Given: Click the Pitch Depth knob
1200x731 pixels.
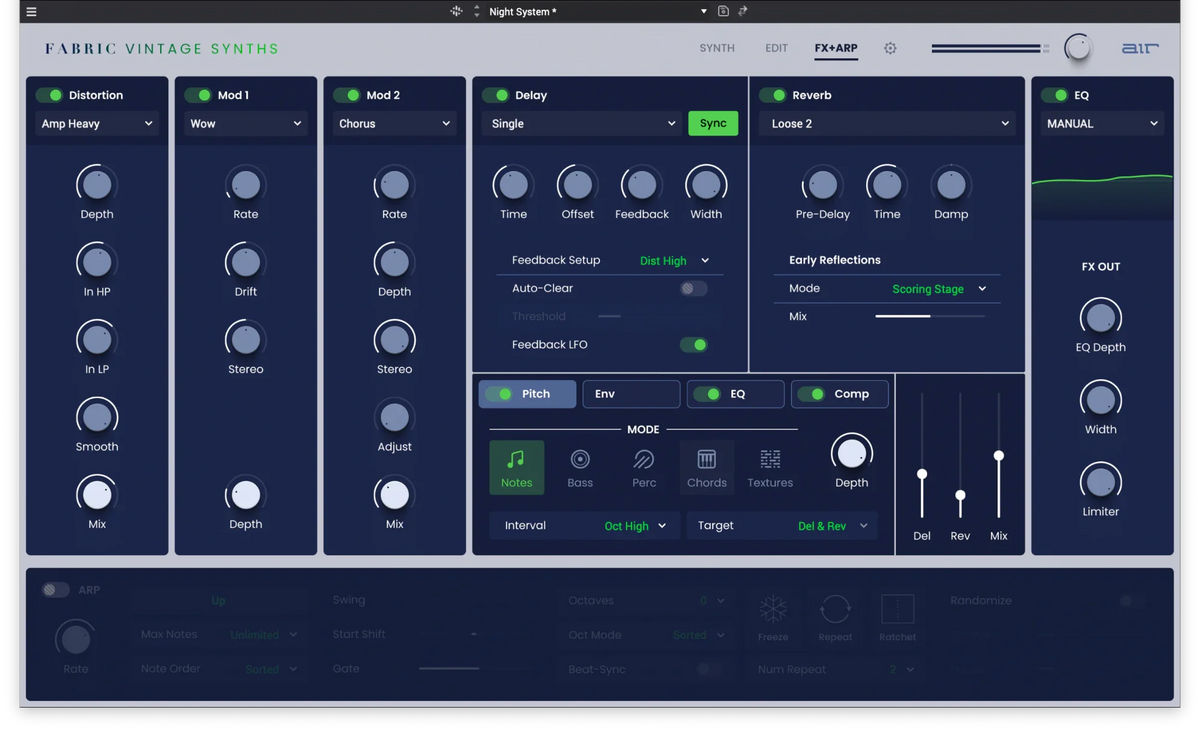Looking at the screenshot, I should (x=851, y=453).
